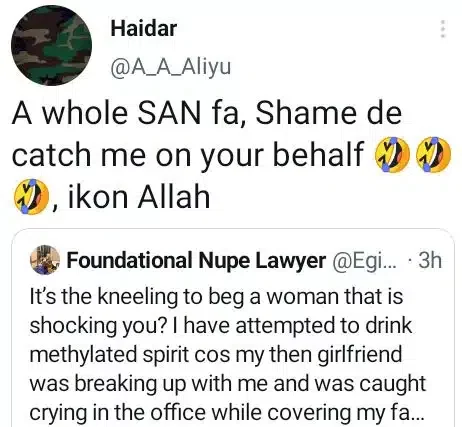The width and height of the screenshot is (462, 427).
Task: Click the Foundational Nupe Lawyer name
Action: pos(196,260)
